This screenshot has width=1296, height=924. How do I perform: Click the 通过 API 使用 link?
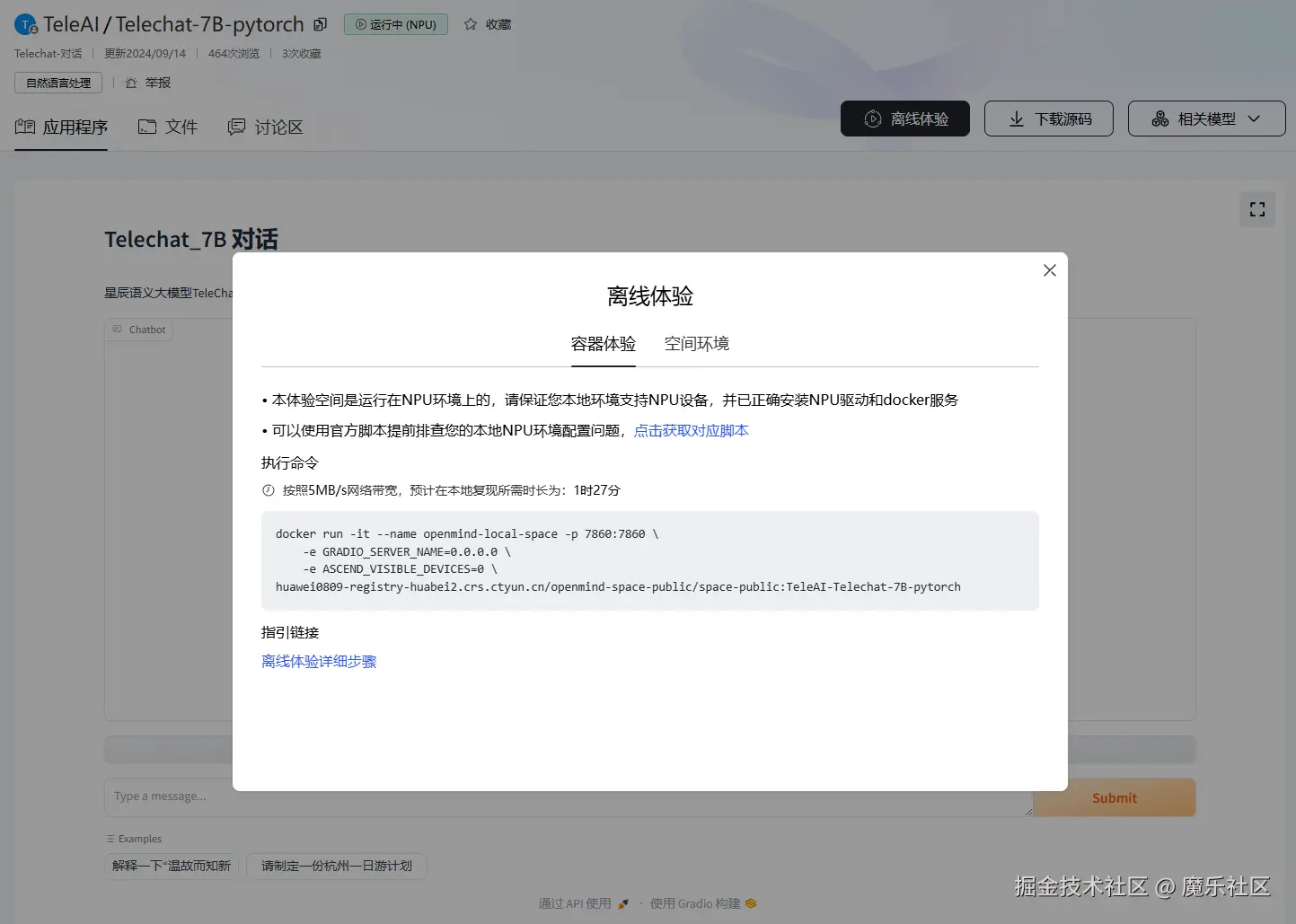click(x=584, y=903)
